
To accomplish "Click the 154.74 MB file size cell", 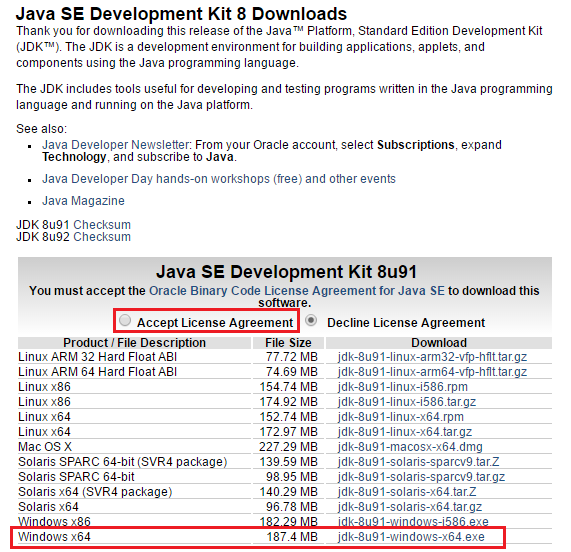I will click(x=288, y=387).
